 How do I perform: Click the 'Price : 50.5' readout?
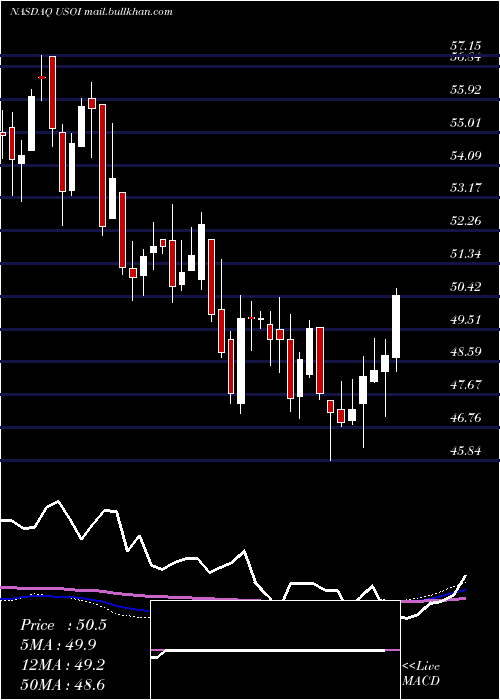click(x=63, y=625)
